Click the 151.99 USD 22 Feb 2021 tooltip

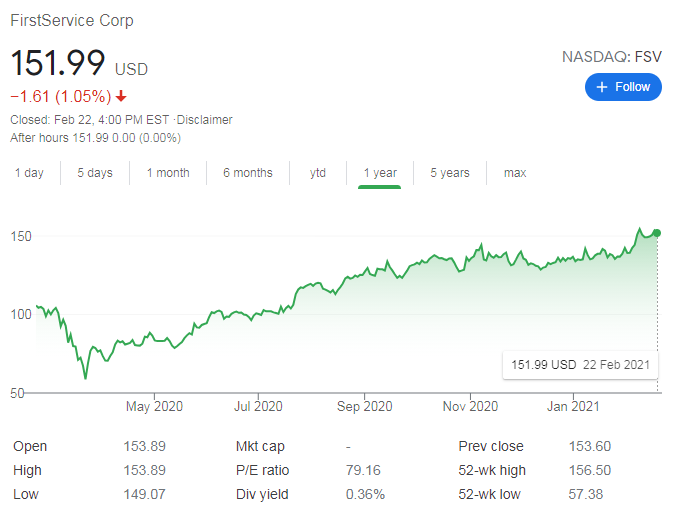point(580,365)
